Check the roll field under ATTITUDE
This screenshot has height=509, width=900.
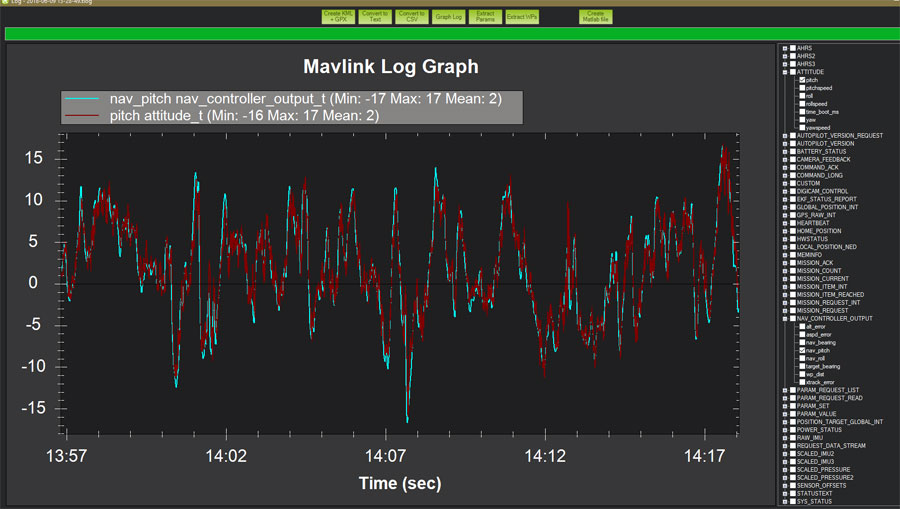click(x=802, y=96)
